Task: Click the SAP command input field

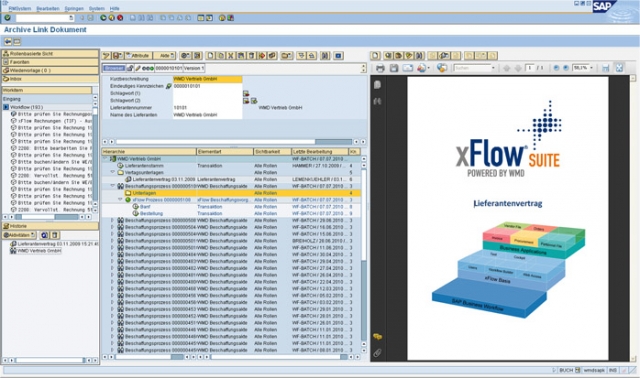Action: pos(44,18)
